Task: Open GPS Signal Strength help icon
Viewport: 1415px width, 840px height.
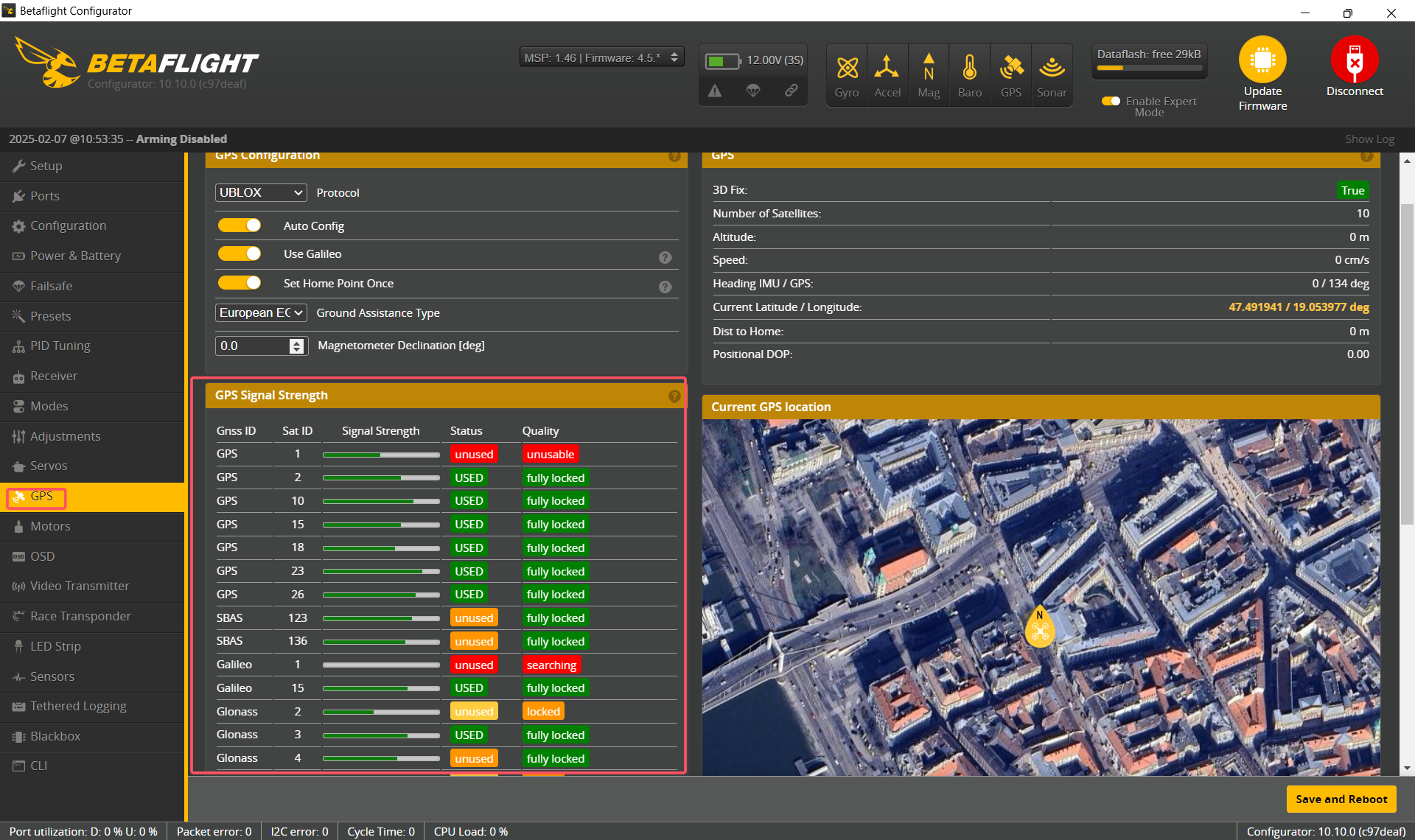Action: 674,396
